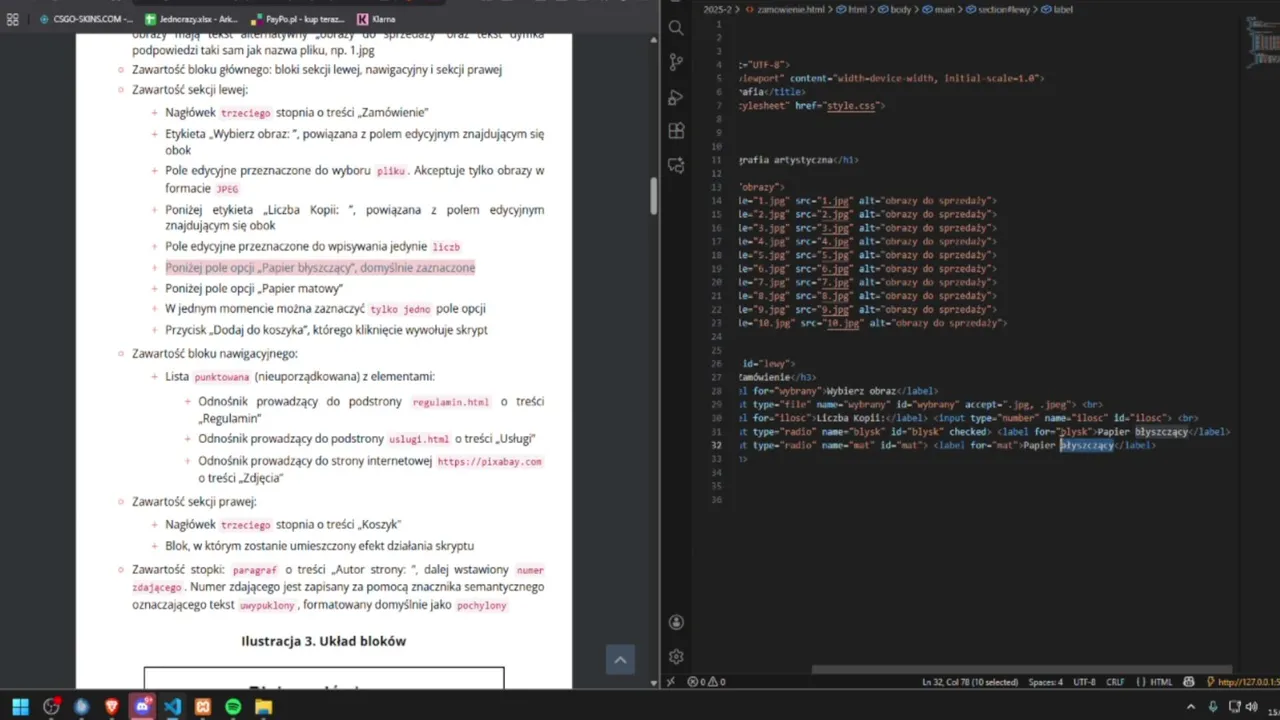Click Live Server http://127.0.0.1 status link
1280x720 pixels.
tap(1241, 682)
